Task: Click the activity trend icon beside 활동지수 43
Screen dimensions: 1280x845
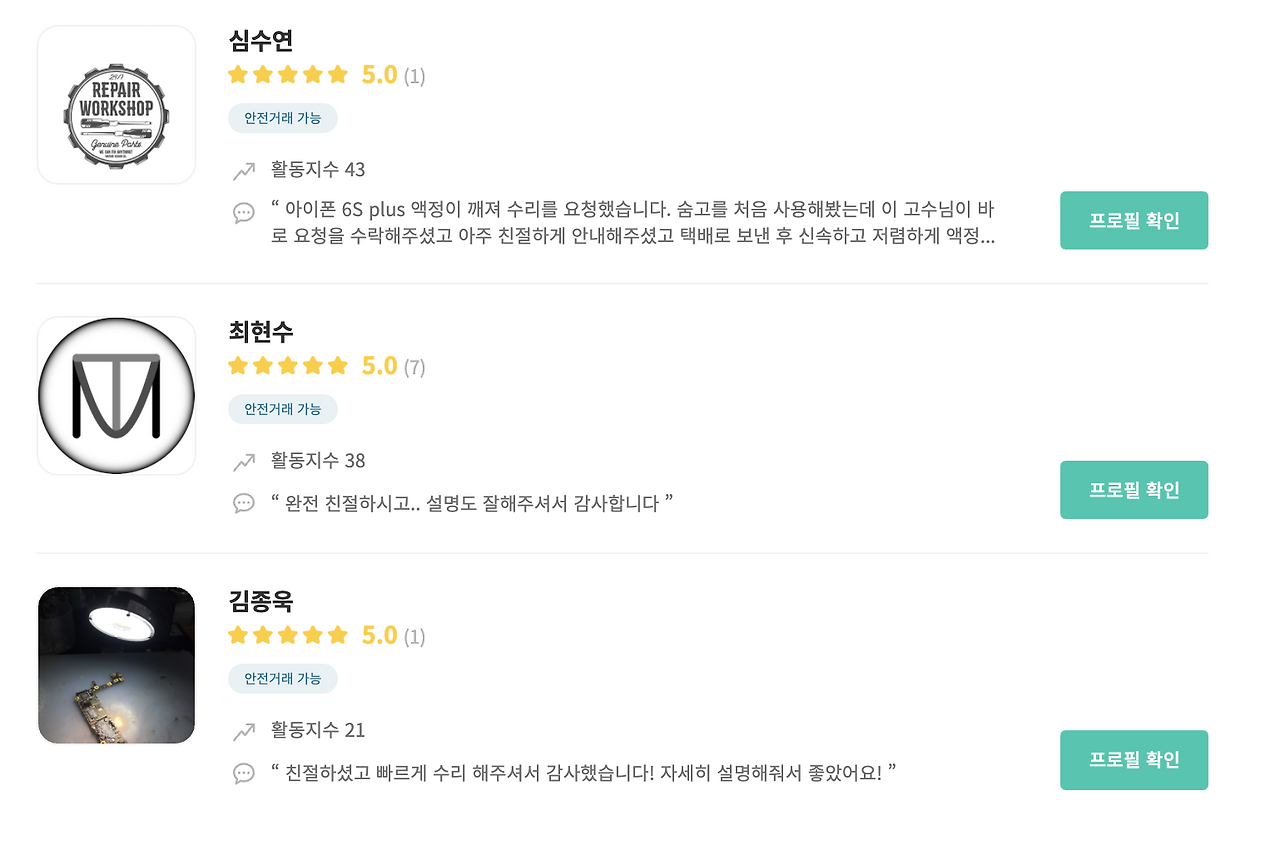Action: [x=244, y=171]
